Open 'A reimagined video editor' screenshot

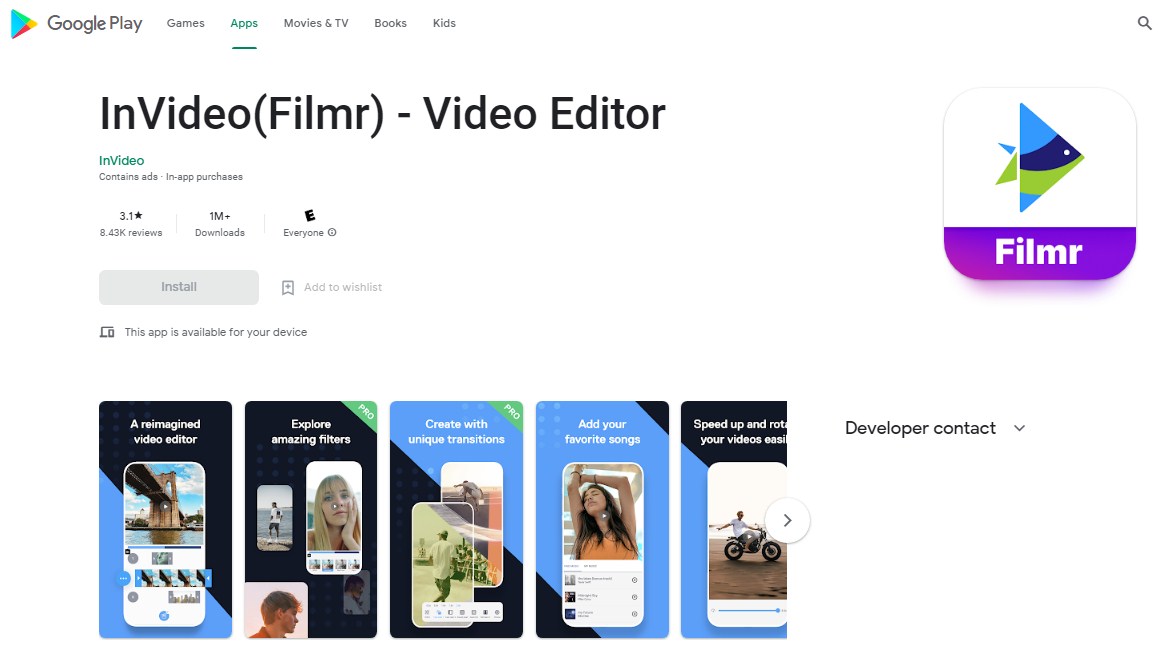[x=165, y=520]
